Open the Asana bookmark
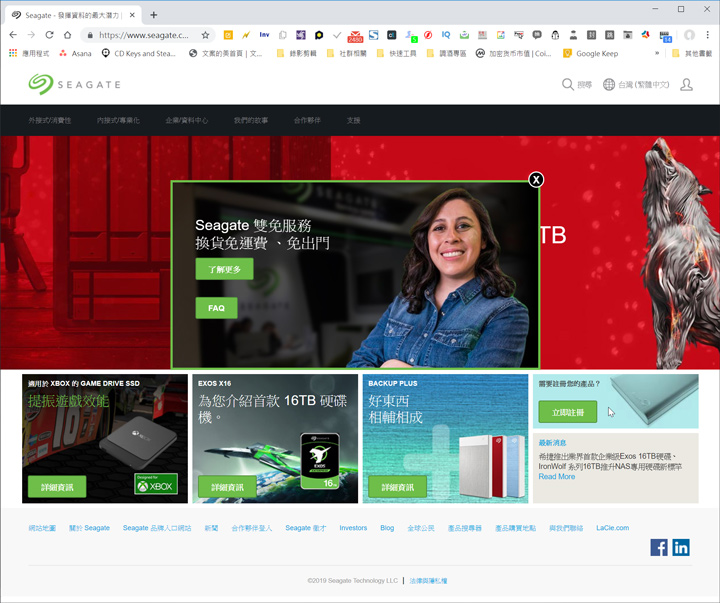 [75, 53]
